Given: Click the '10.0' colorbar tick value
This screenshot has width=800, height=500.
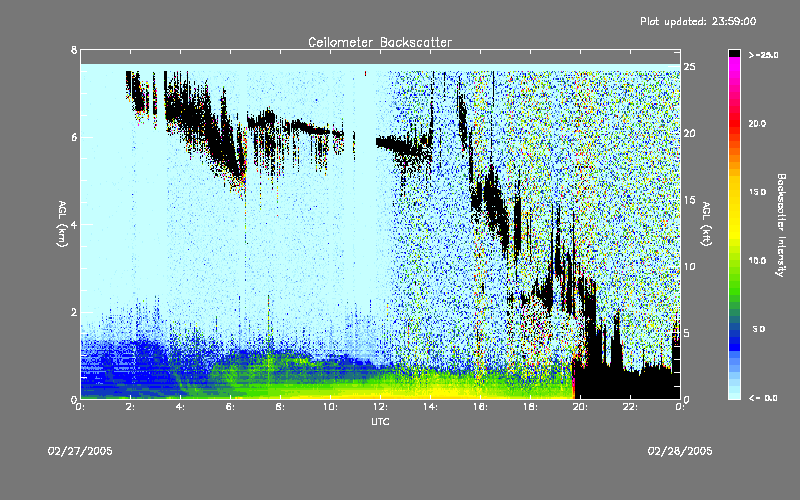Looking at the screenshot, I should coord(757,260).
